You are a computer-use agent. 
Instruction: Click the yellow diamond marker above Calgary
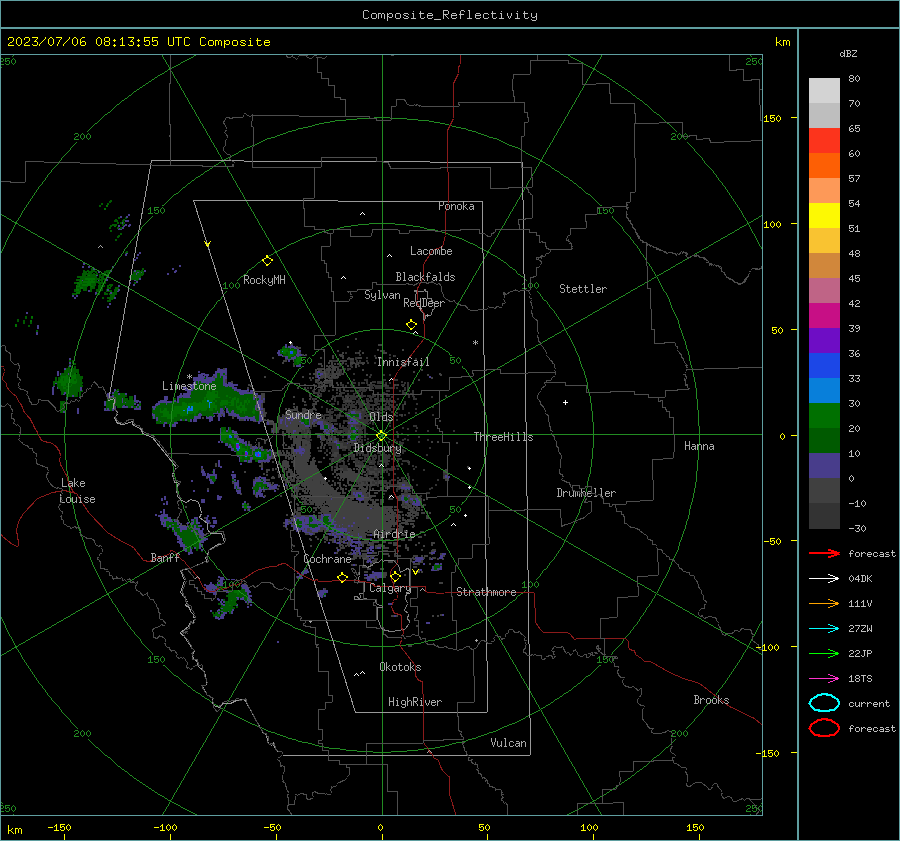click(395, 576)
